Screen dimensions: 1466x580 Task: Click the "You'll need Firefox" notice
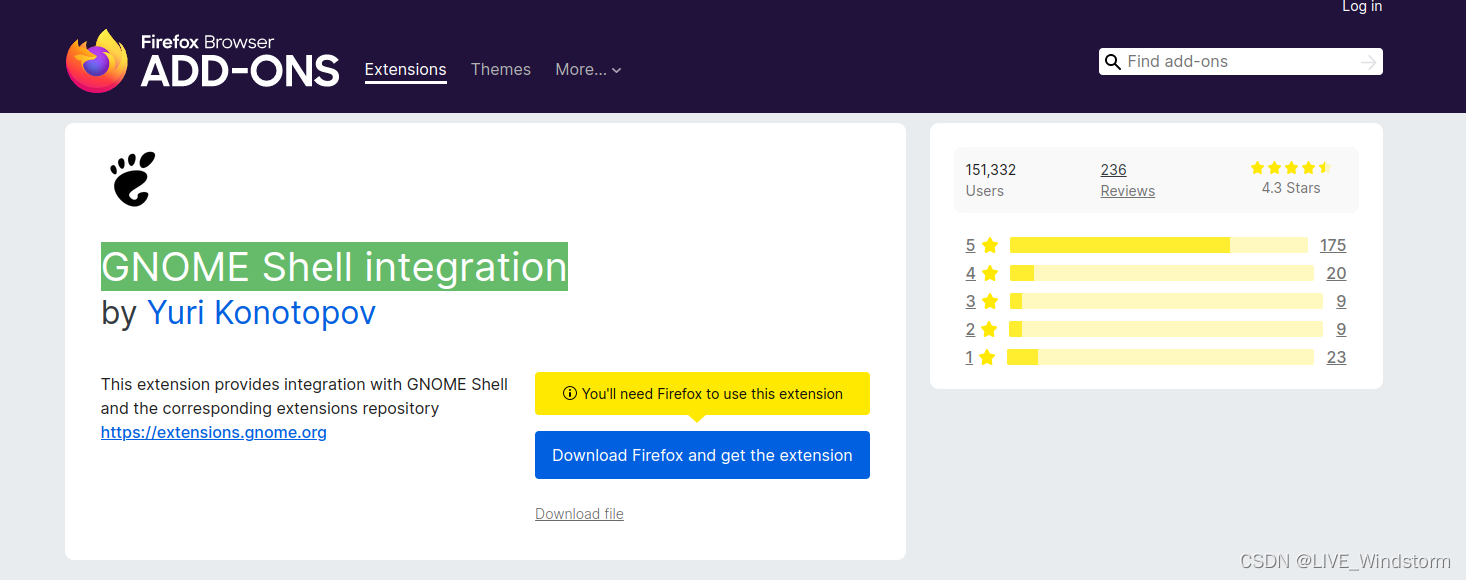pos(702,394)
